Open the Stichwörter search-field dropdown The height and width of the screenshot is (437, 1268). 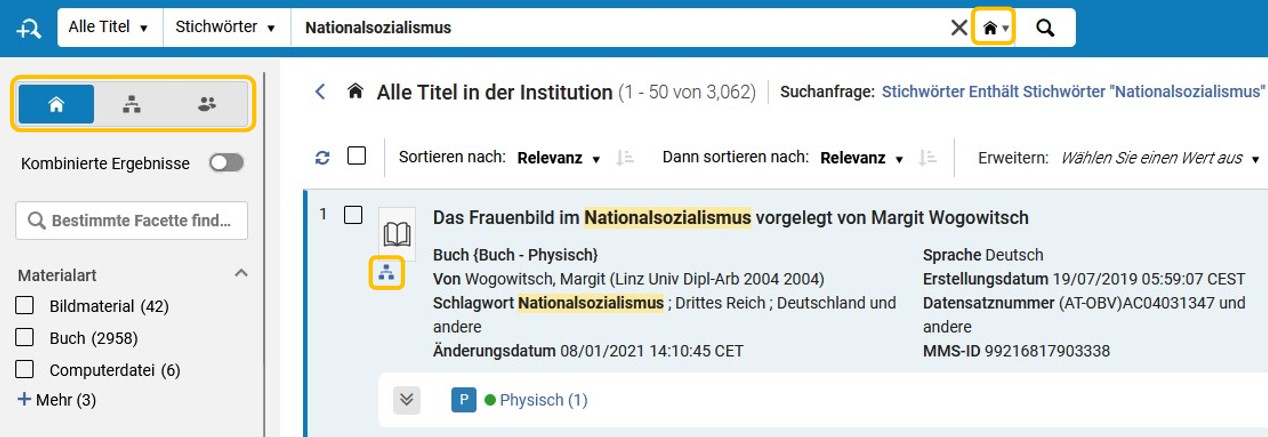226,28
